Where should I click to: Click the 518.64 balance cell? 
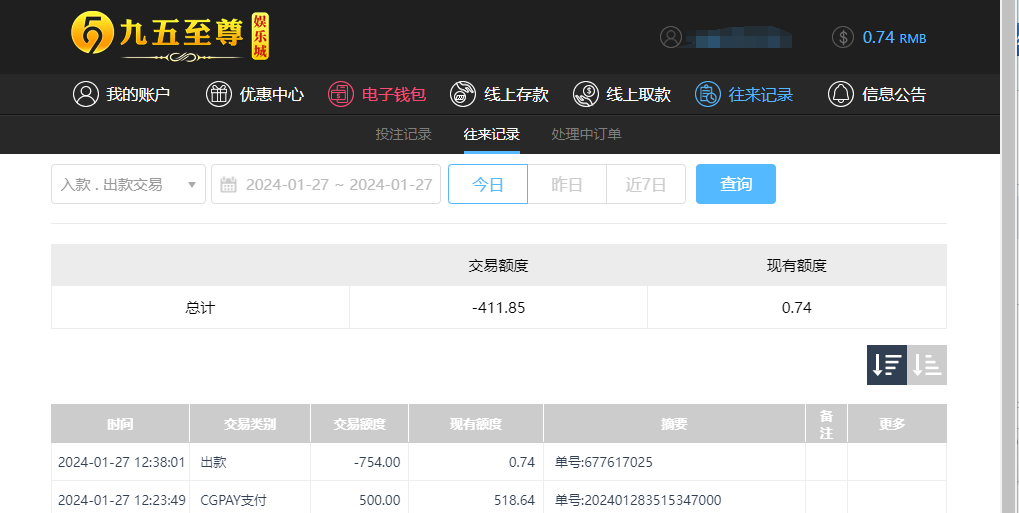tap(476, 500)
